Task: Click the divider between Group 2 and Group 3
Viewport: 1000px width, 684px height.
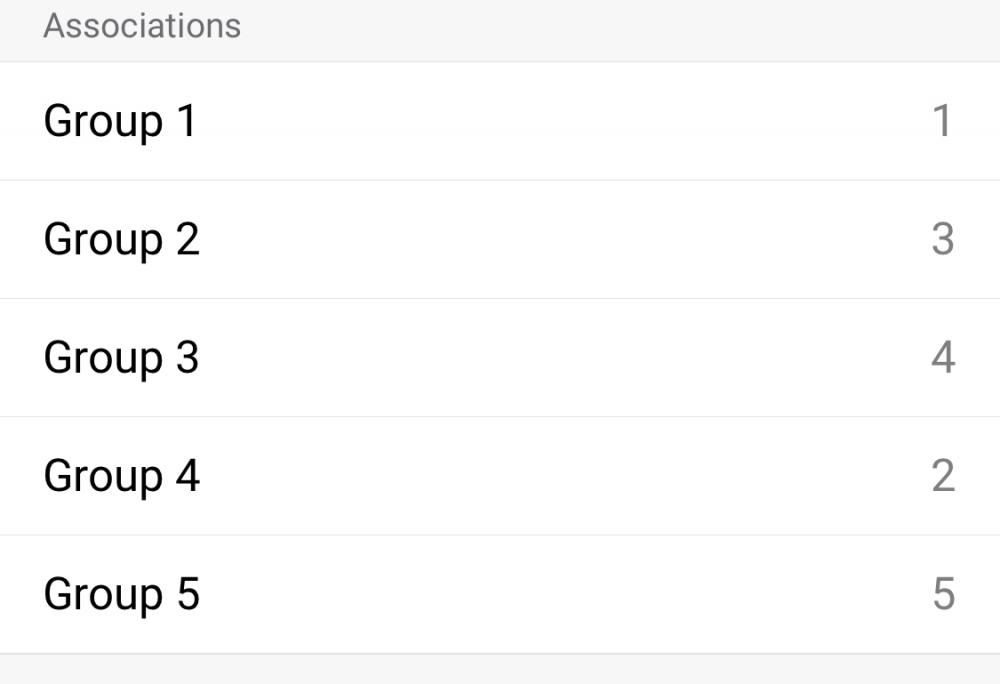Action: pos(500,298)
